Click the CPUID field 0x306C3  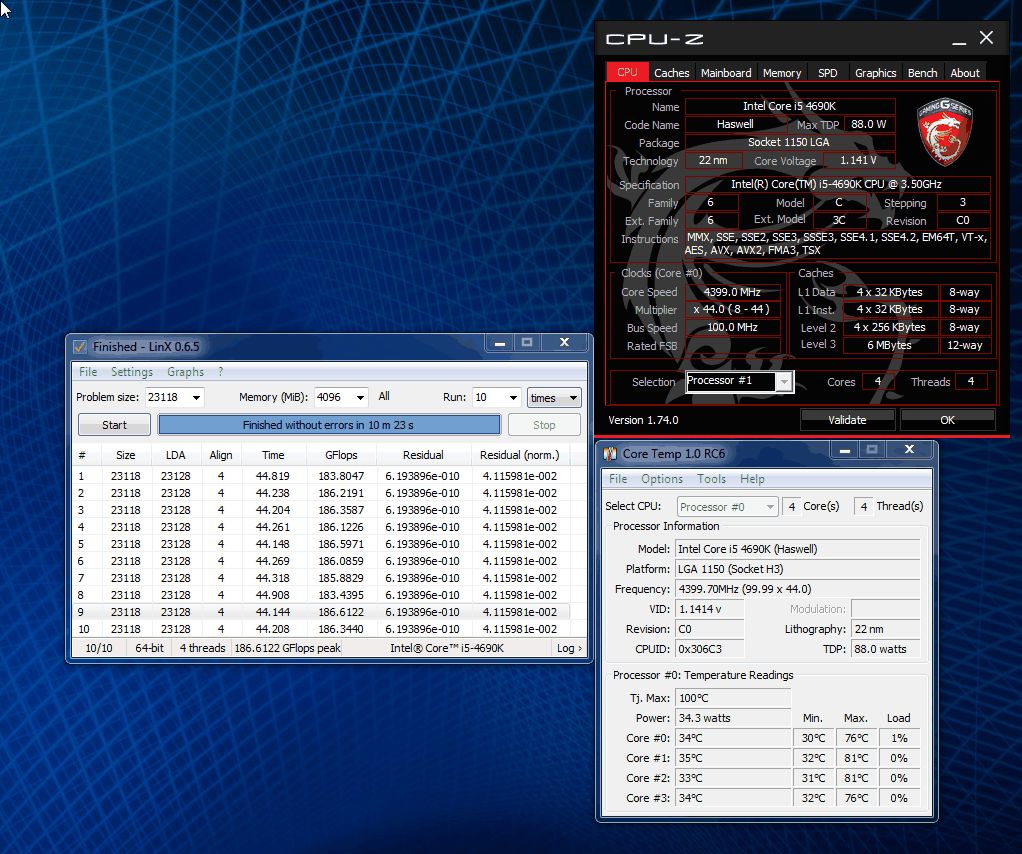coord(709,649)
